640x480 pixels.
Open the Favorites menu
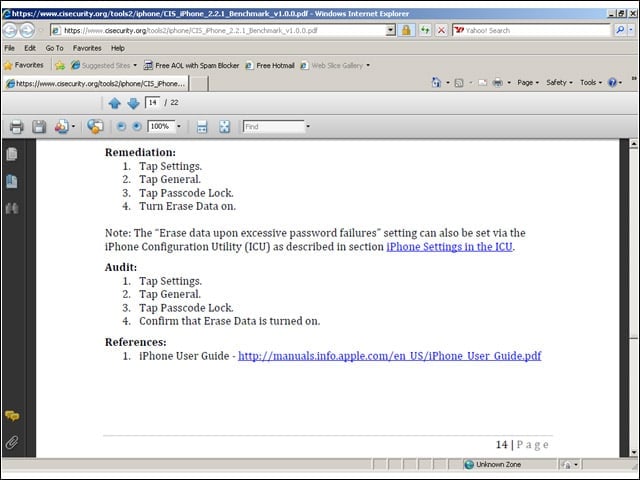pos(87,48)
